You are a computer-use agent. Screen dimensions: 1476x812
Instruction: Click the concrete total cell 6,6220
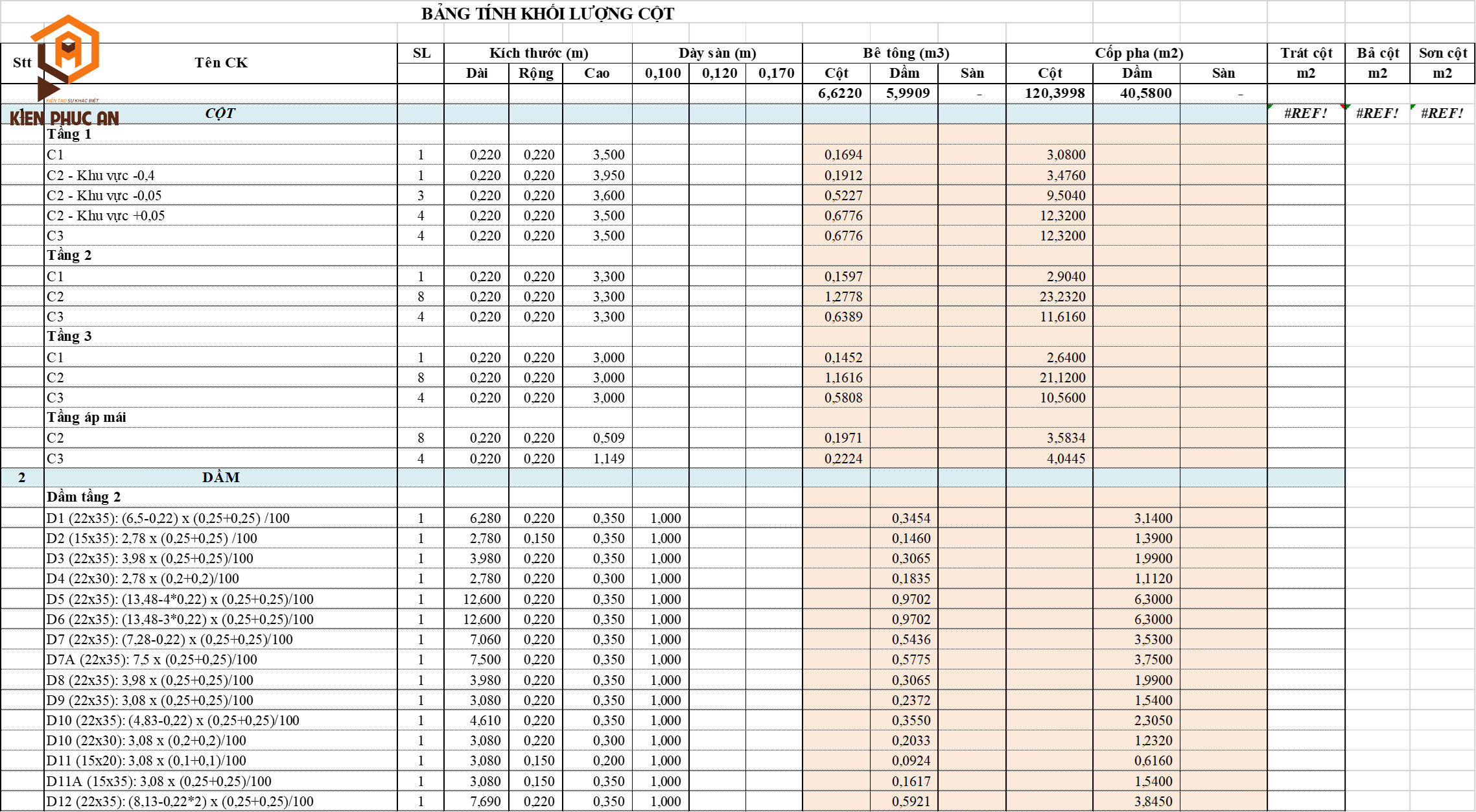coord(839,93)
